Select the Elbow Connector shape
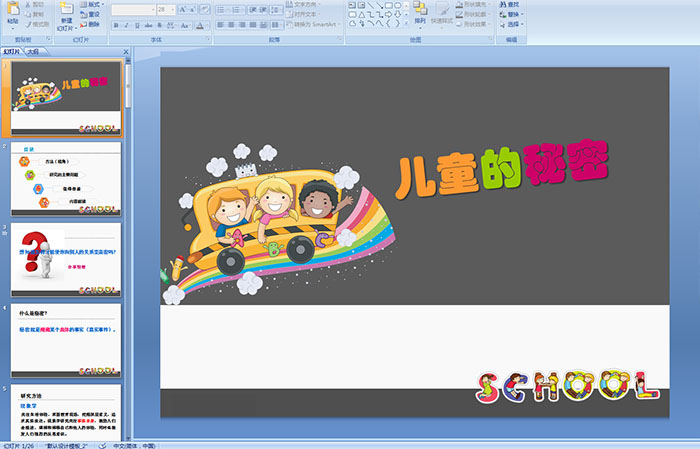700x449 pixels. coord(371,15)
